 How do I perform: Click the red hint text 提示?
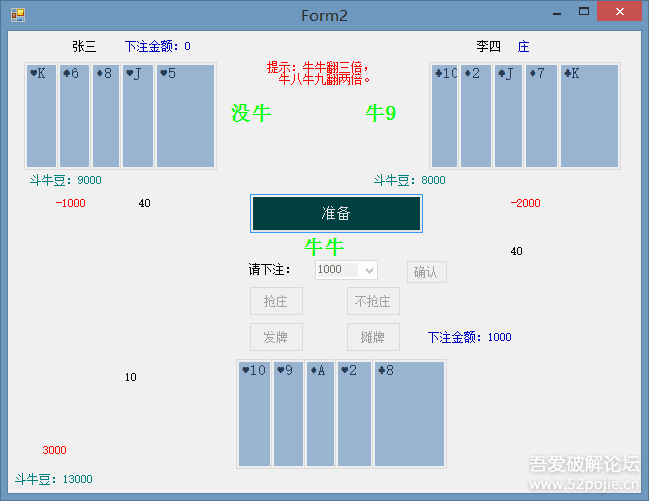318,73
